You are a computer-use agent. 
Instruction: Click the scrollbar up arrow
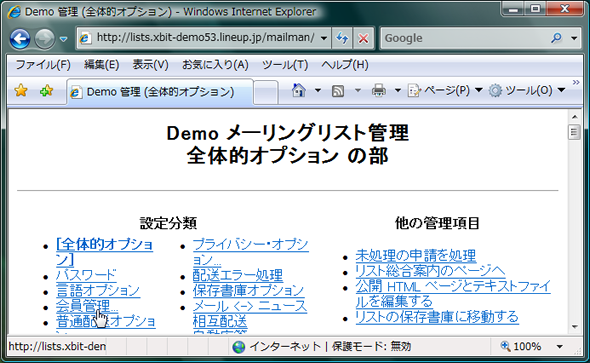574,117
